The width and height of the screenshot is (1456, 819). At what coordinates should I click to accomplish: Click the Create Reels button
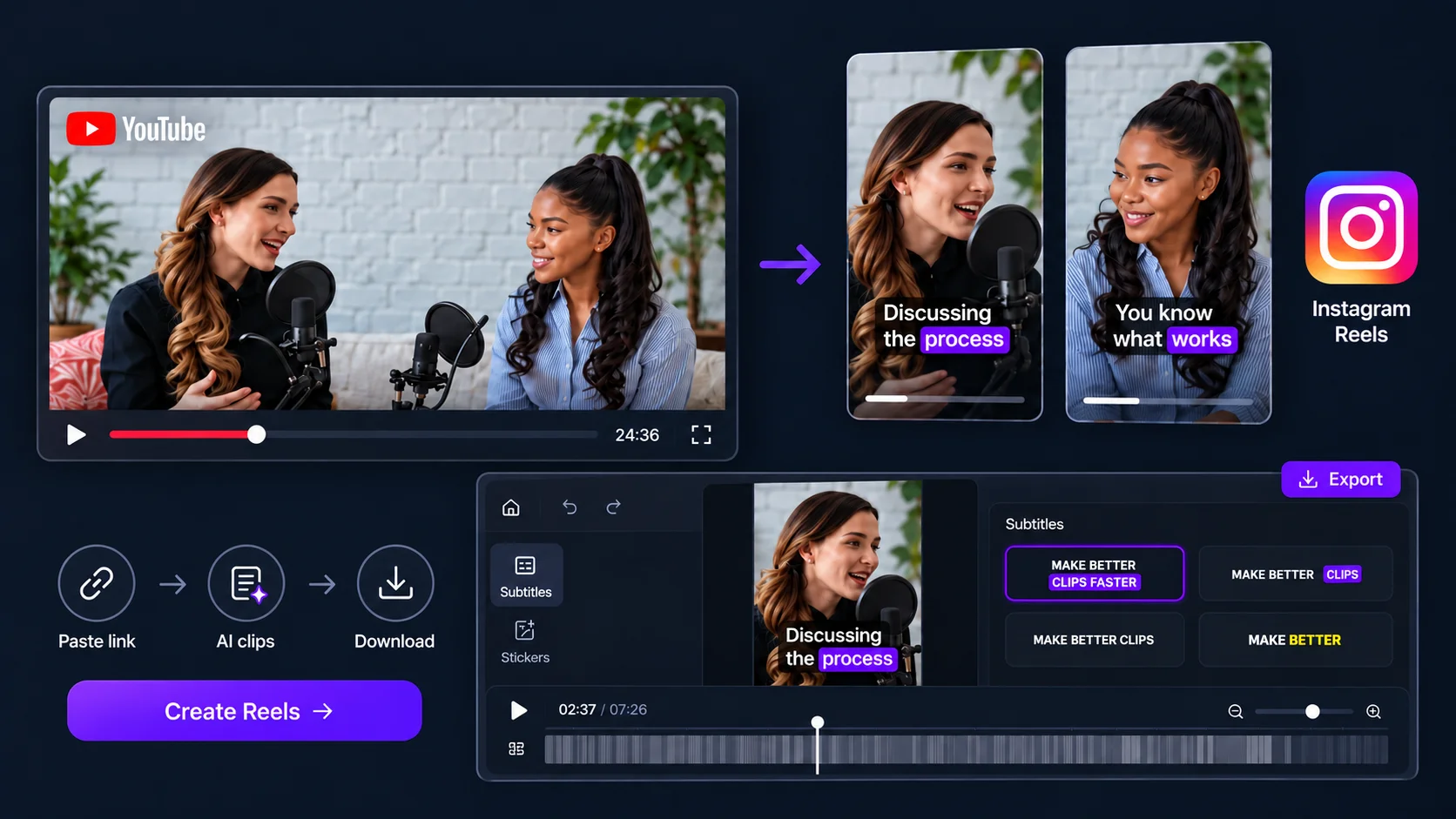245,711
